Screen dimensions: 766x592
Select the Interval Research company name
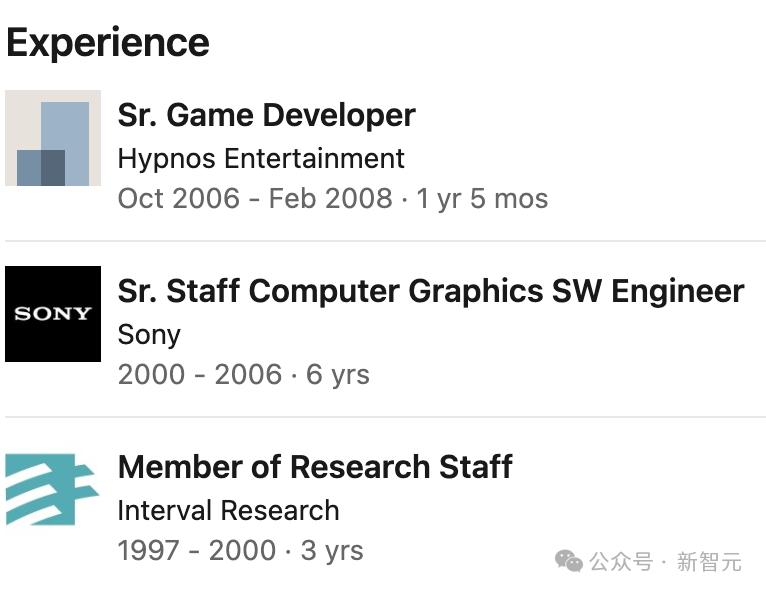pos(228,511)
